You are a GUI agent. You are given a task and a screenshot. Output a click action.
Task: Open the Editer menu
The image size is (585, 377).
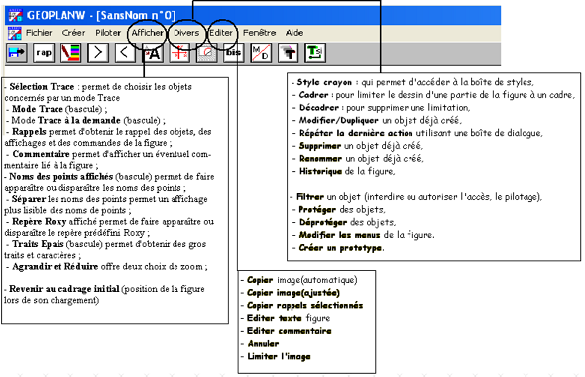click(221, 33)
